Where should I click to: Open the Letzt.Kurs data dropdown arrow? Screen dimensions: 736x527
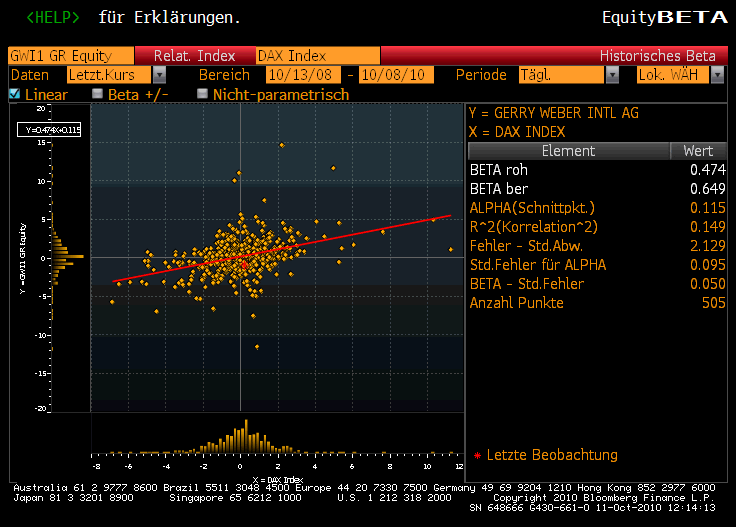[x=159, y=75]
